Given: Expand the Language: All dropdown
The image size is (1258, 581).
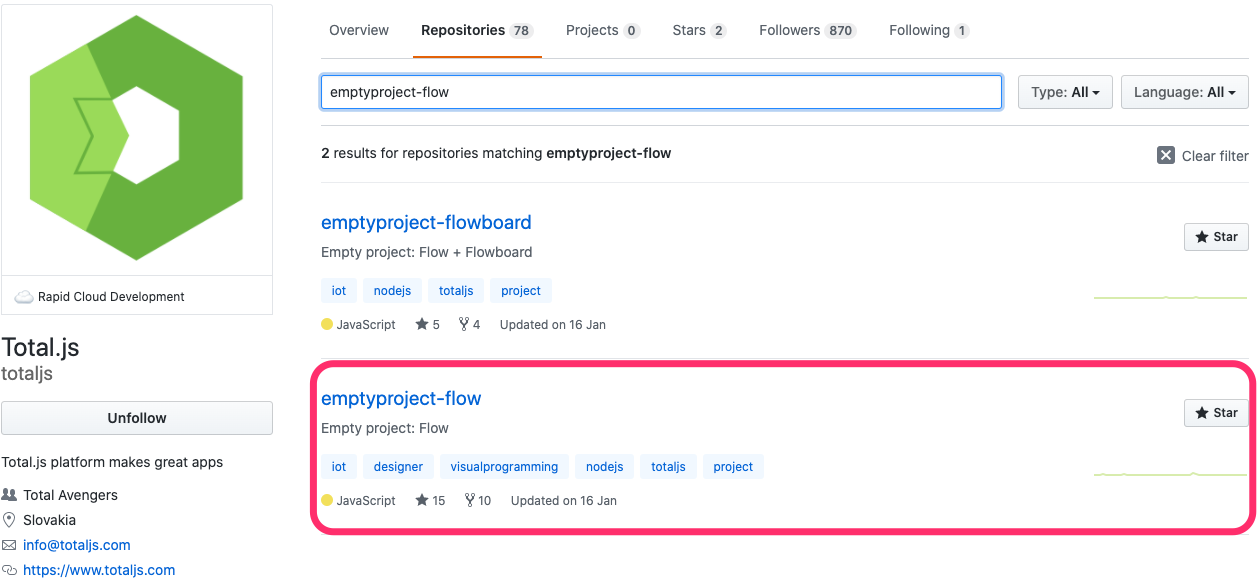Looking at the screenshot, I should coord(1184,92).
